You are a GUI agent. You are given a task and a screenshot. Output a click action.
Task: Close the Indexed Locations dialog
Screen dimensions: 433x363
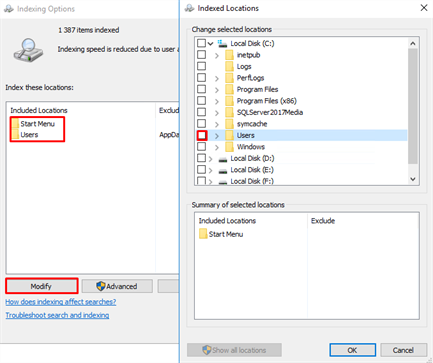[x=424, y=8]
